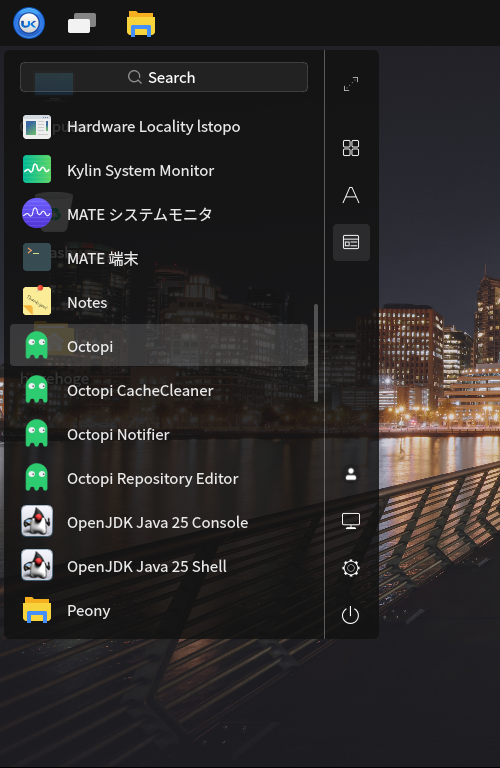Click the Octopi CacheCleaner label

(x=140, y=391)
